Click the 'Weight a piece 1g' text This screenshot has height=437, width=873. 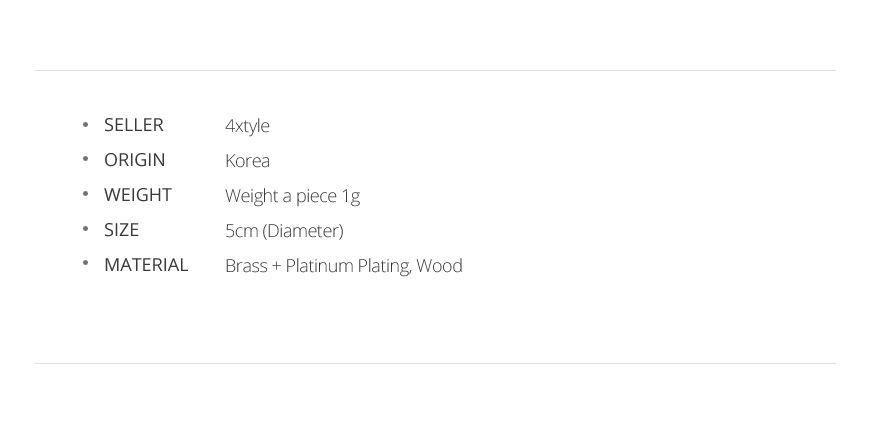point(292,196)
